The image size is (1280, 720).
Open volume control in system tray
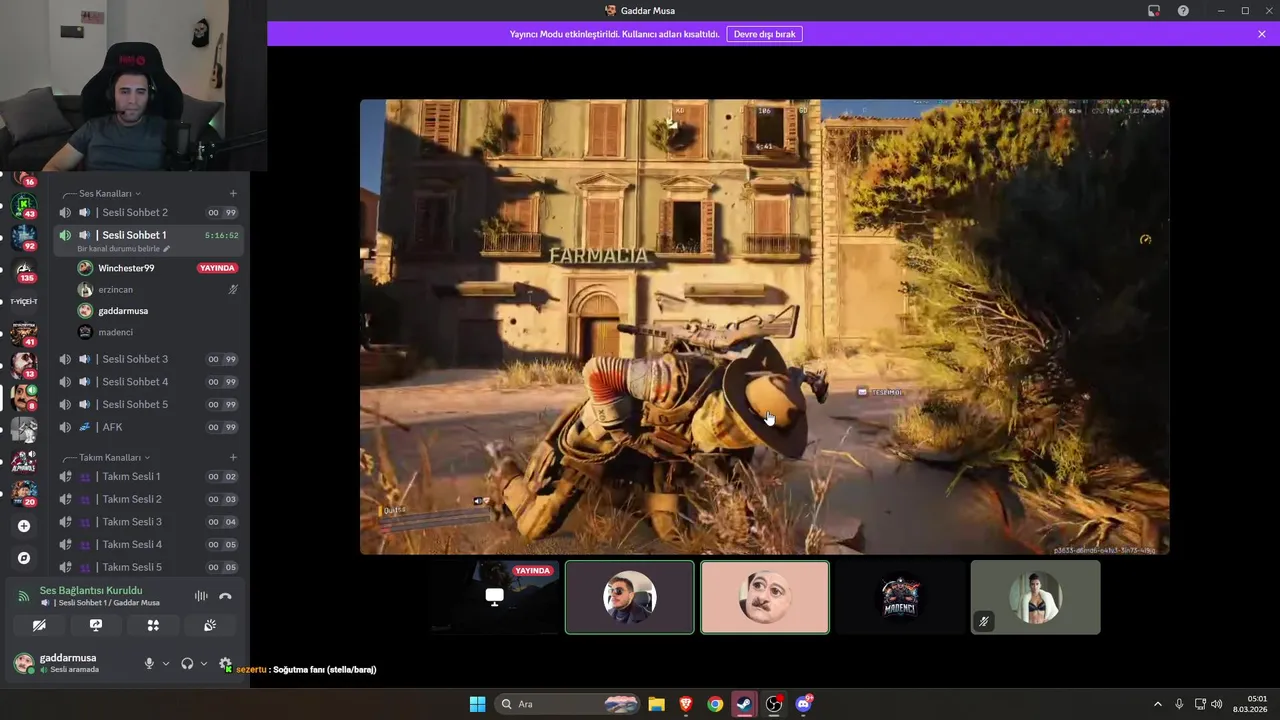pos(1216,704)
